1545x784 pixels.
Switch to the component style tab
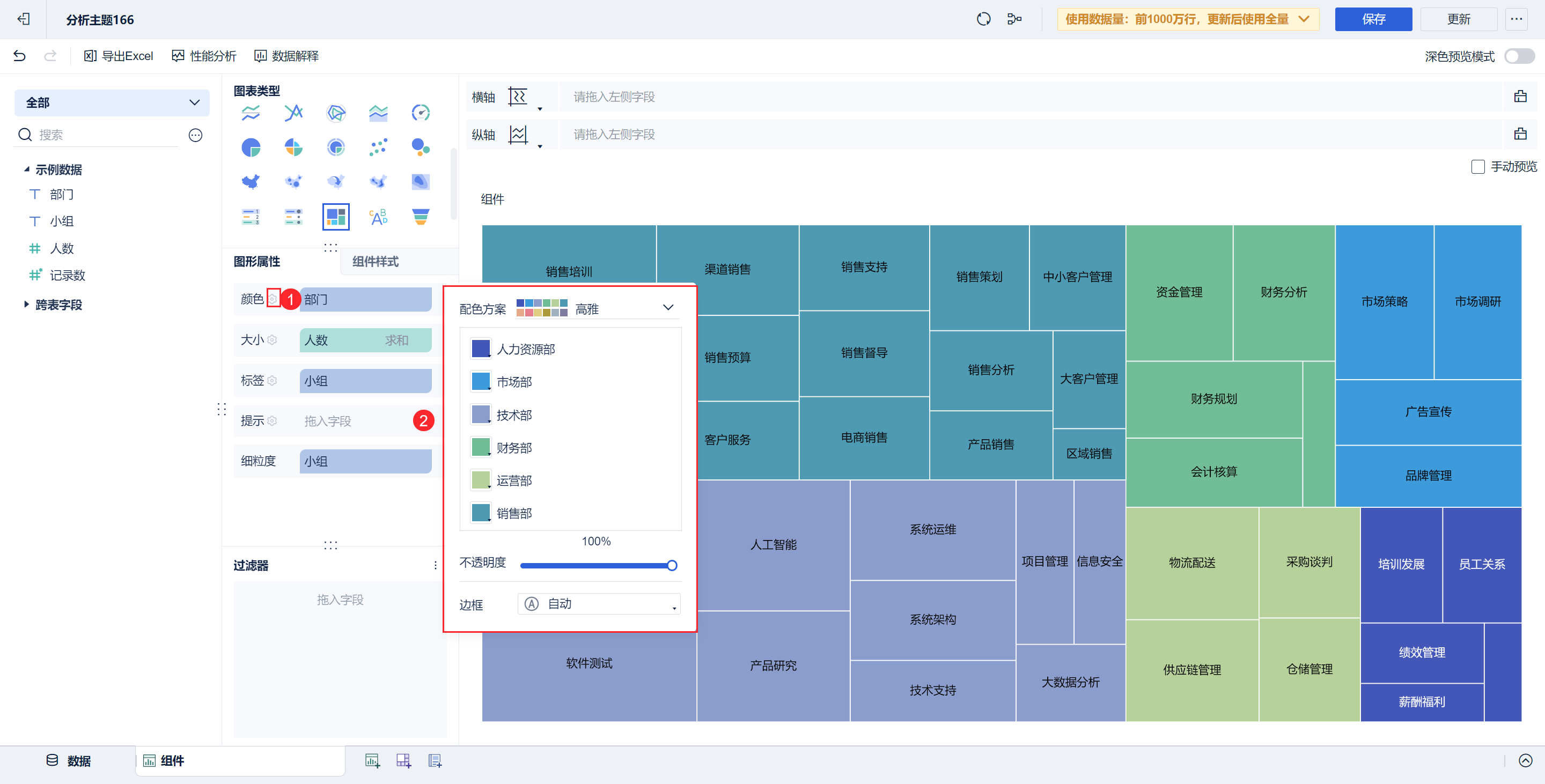point(376,261)
